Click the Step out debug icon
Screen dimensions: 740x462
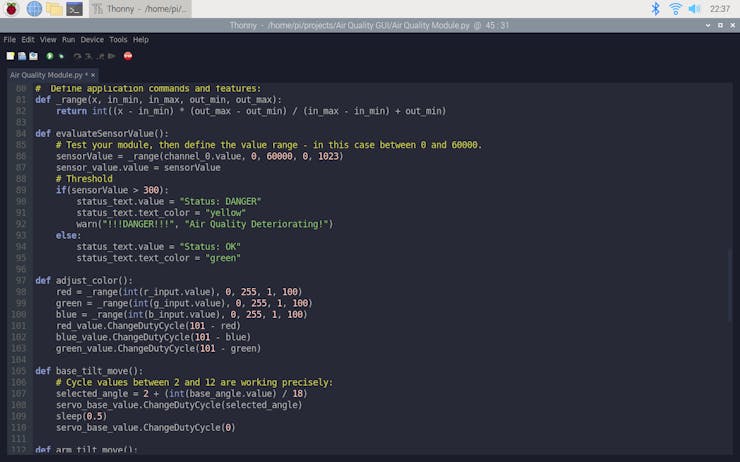tap(101, 56)
